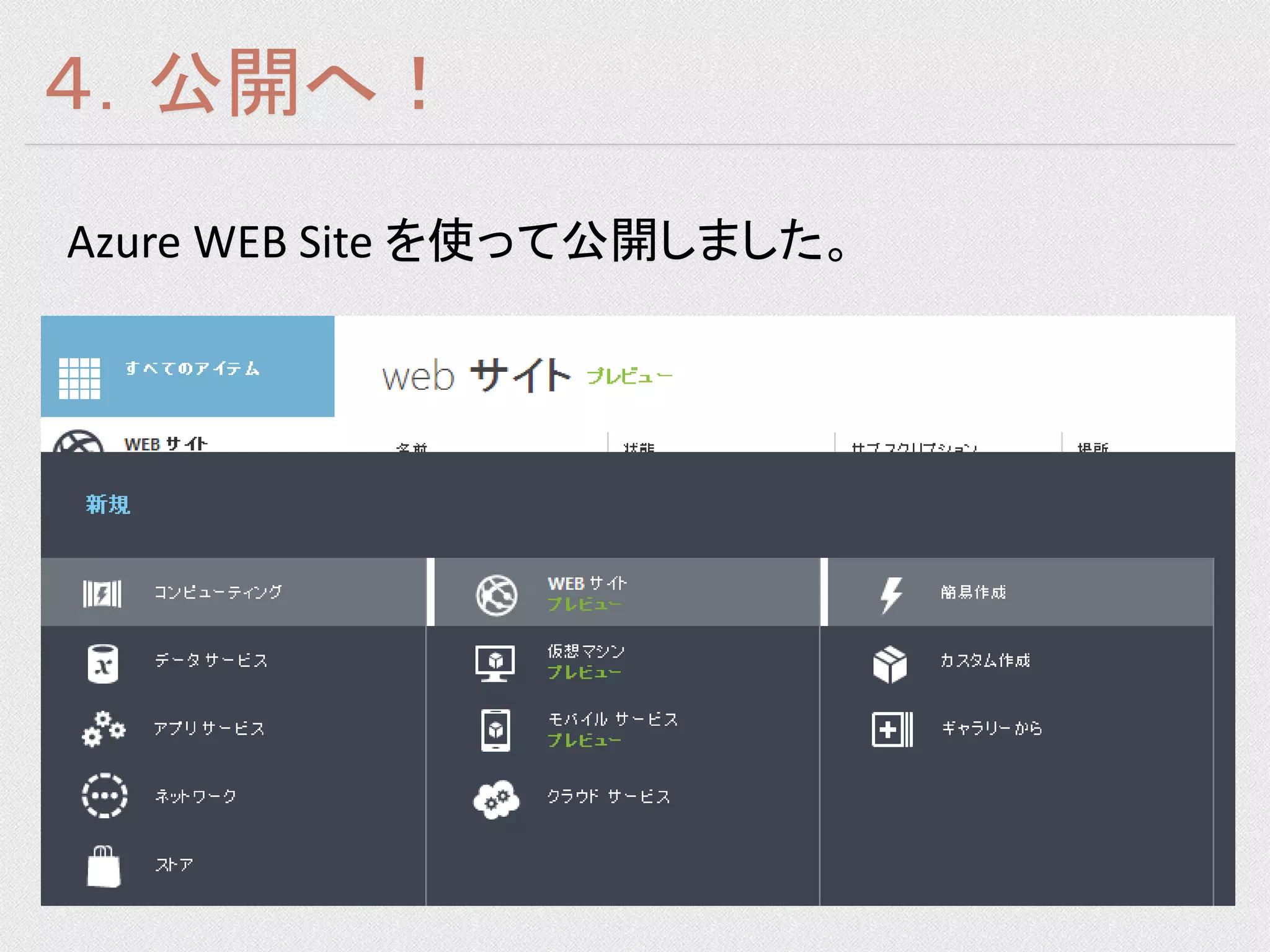Click the モバイル サービス phone icon

click(495, 731)
